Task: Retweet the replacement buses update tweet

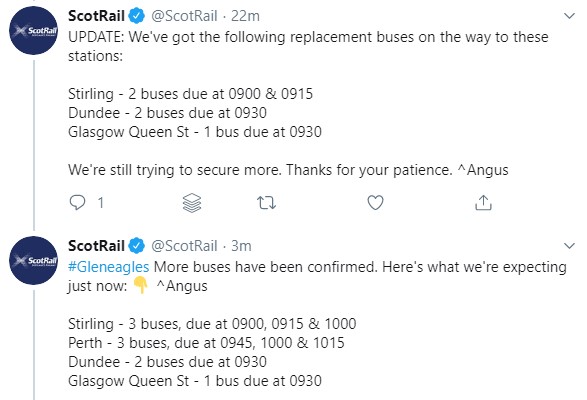Action: [x=267, y=203]
